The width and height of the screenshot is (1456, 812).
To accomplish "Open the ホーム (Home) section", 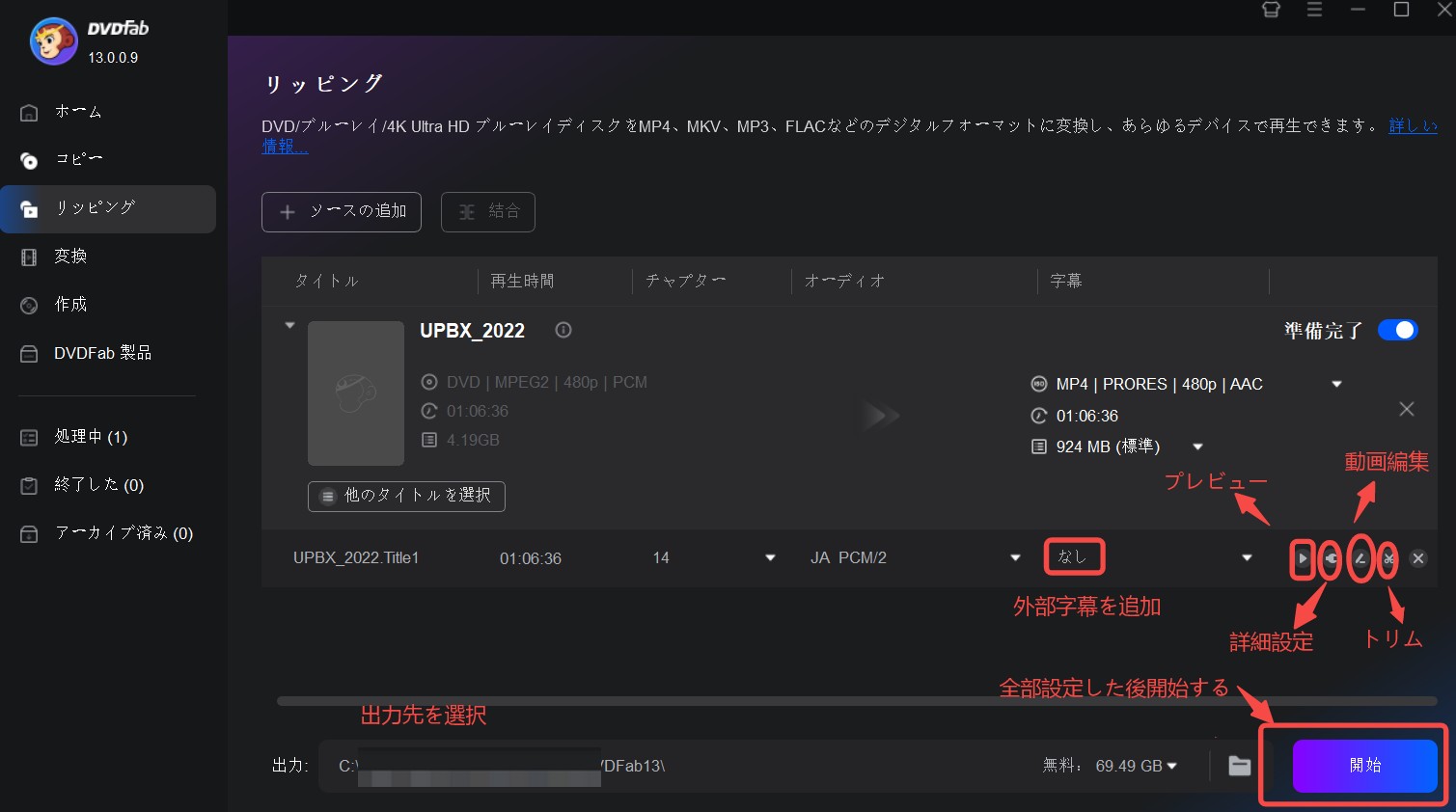I will pyautogui.click(x=78, y=112).
